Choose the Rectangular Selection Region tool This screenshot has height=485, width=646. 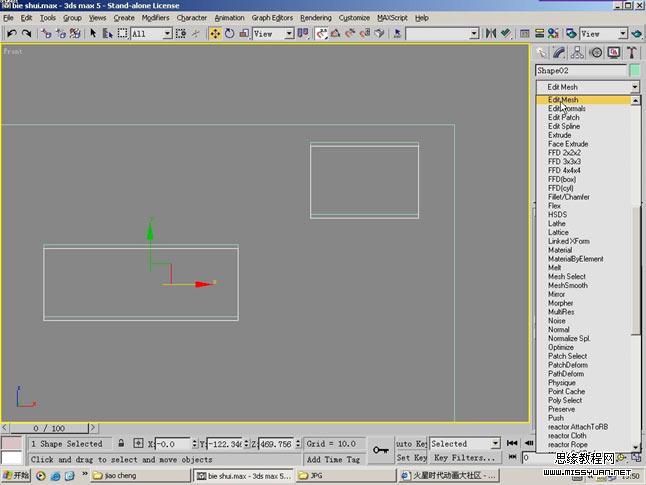(x=122, y=33)
